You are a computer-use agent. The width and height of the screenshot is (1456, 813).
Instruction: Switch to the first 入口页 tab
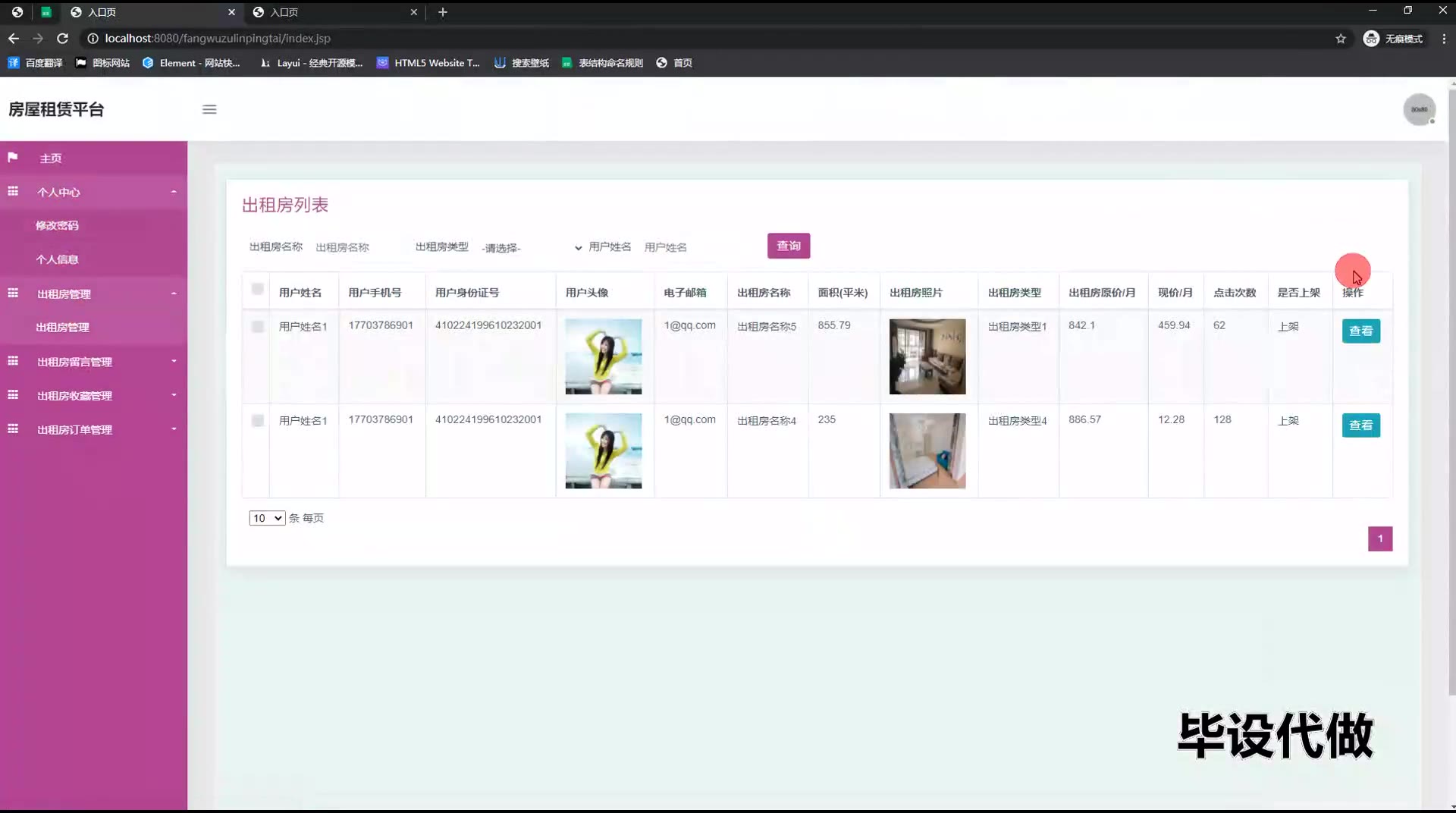[x=152, y=12]
